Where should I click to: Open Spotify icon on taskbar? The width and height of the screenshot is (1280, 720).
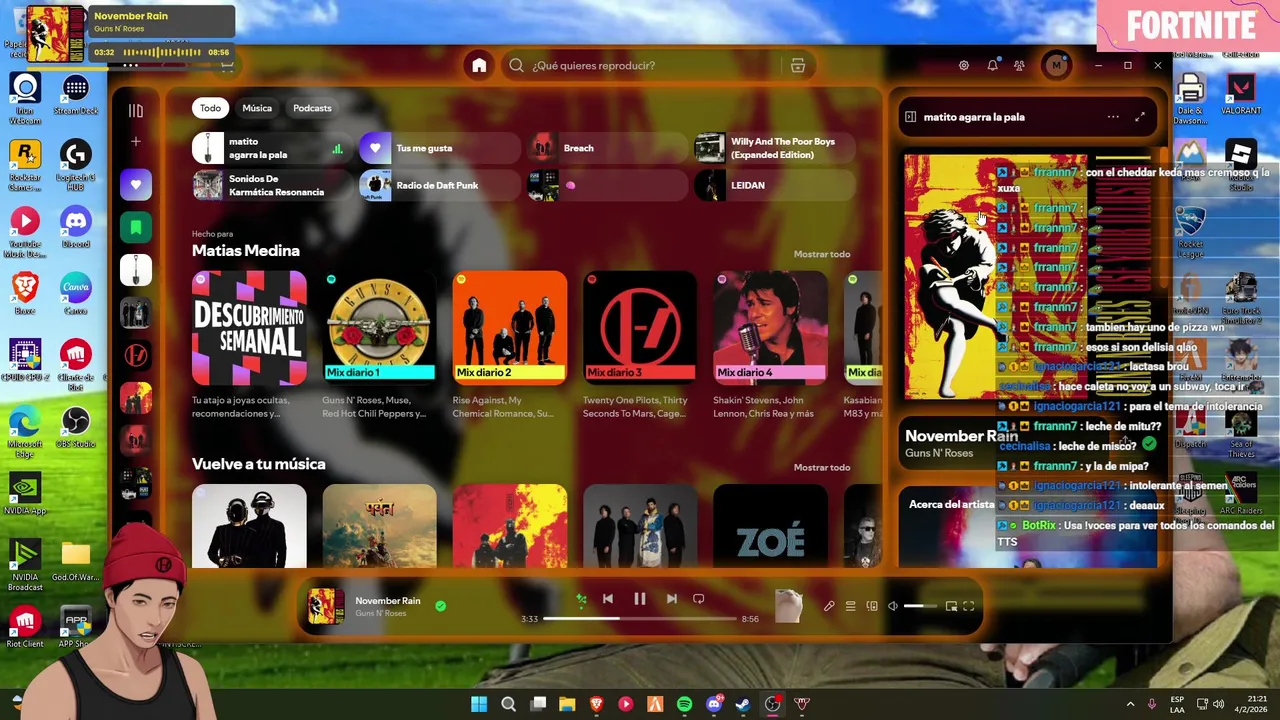(684, 704)
